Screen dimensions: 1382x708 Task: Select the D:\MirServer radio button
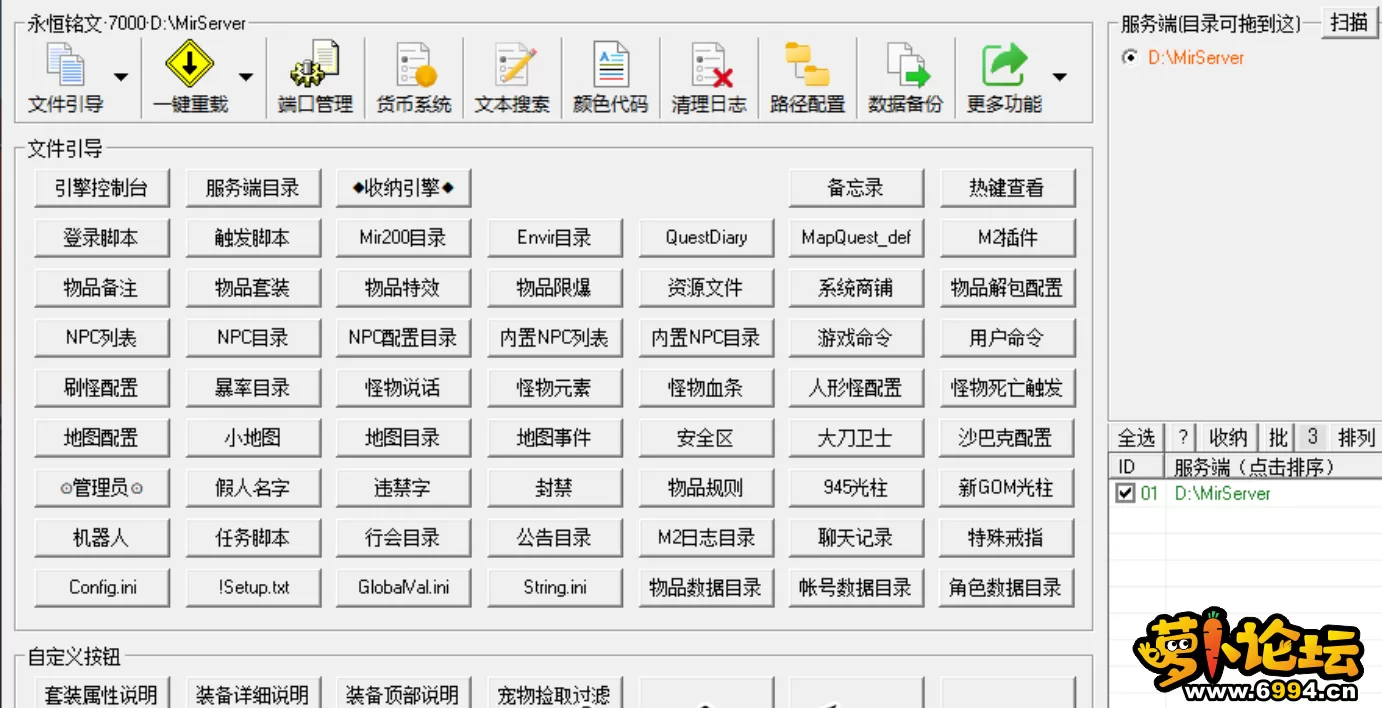point(1130,57)
